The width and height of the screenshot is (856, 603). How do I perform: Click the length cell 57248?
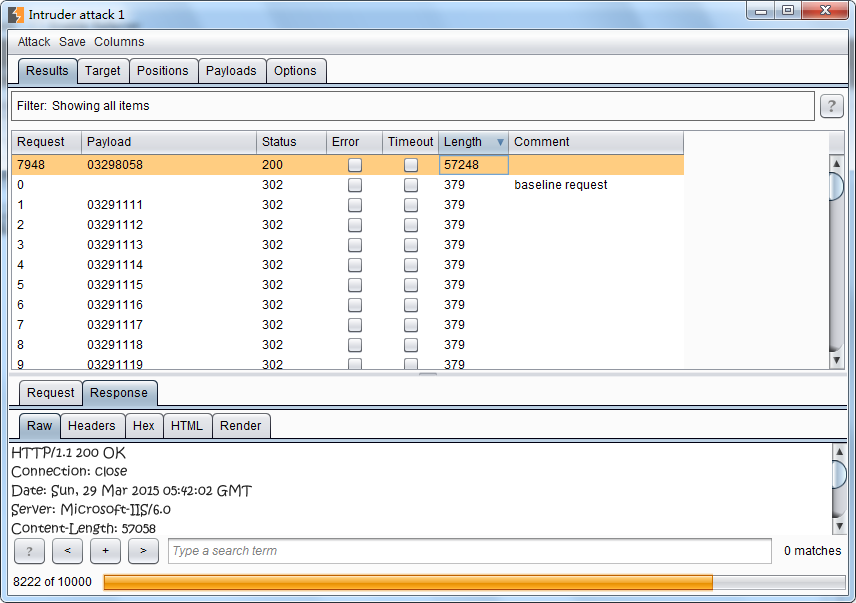coord(473,165)
